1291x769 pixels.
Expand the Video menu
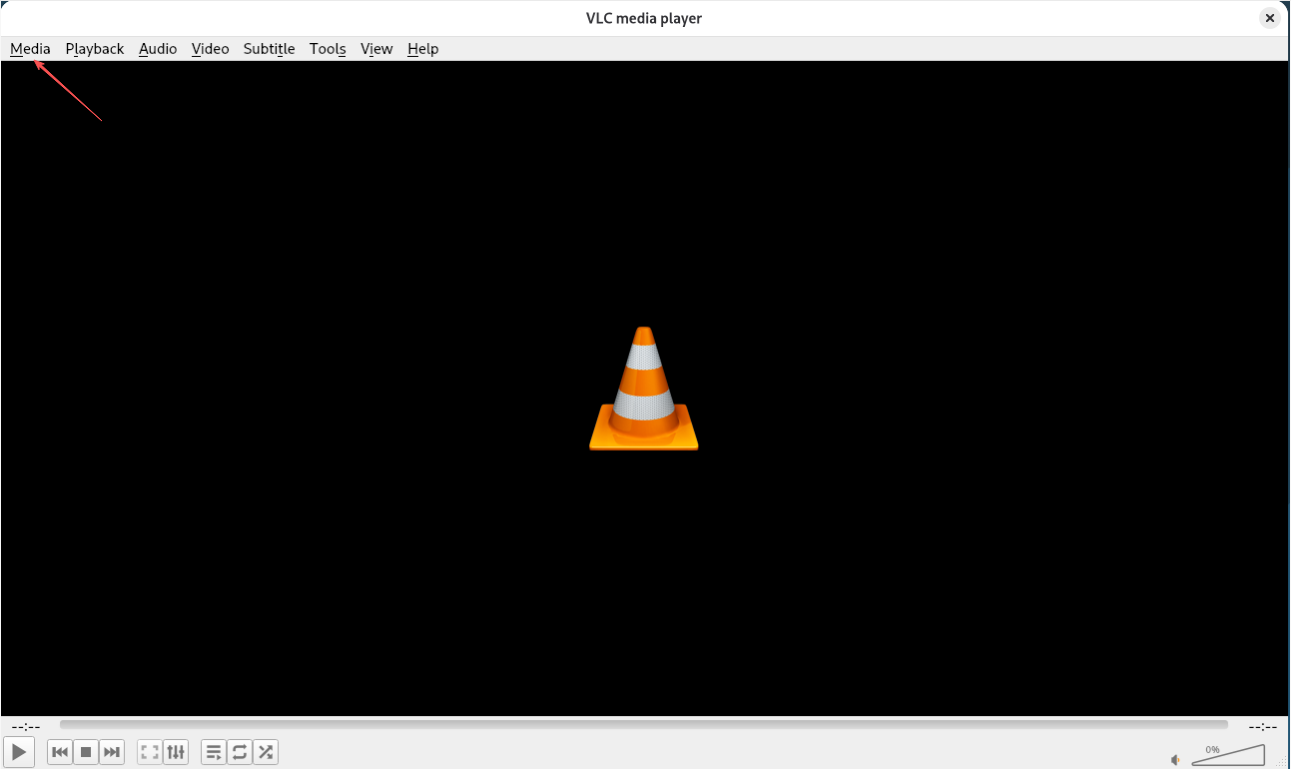tap(210, 49)
